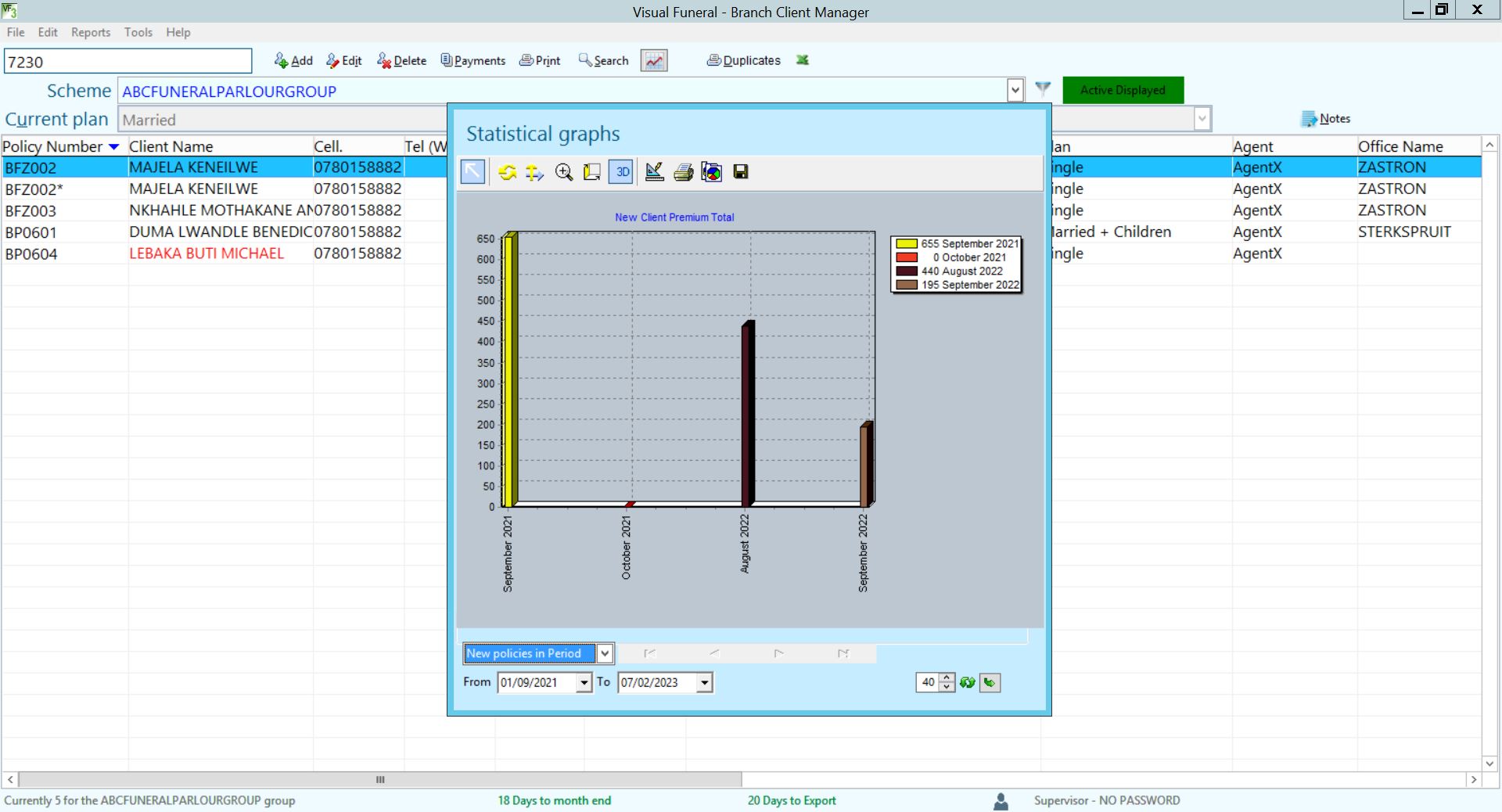This screenshot has width=1502, height=812.
Task: Click the chart depth adjustment icon
Action: click(592, 172)
